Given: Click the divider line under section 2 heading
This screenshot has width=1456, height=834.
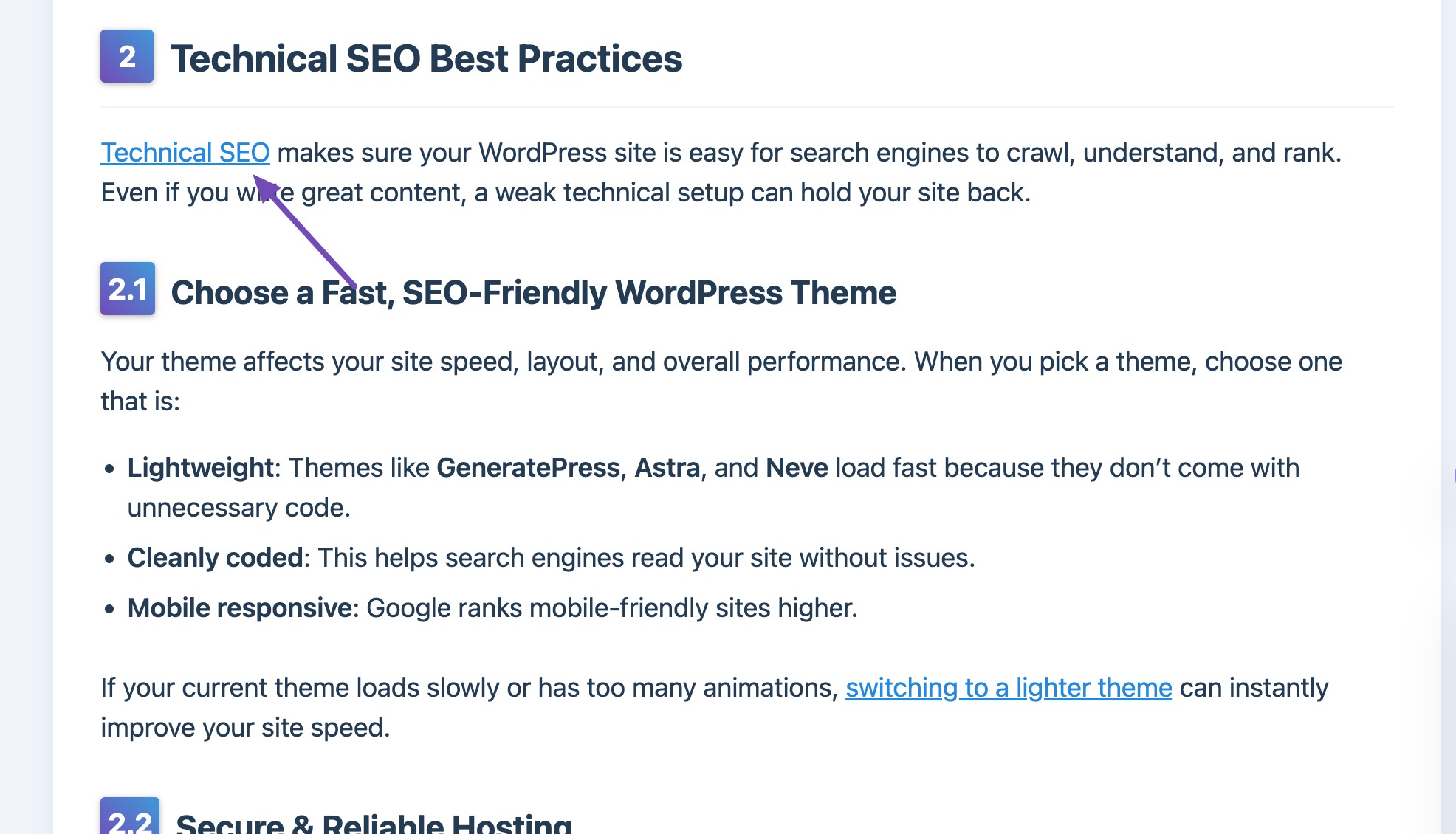Looking at the screenshot, I should (x=746, y=107).
